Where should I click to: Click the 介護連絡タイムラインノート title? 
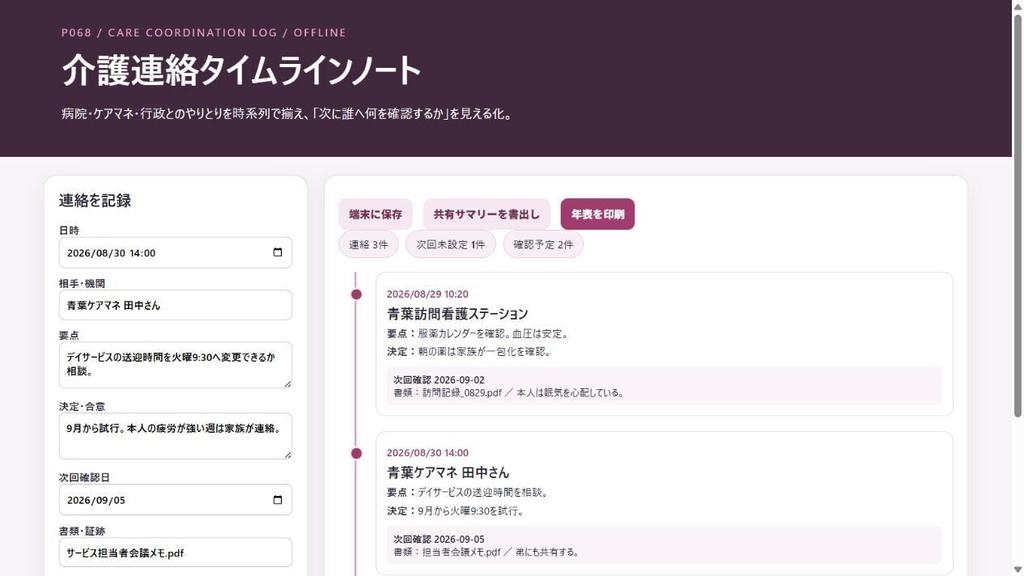(242, 70)
